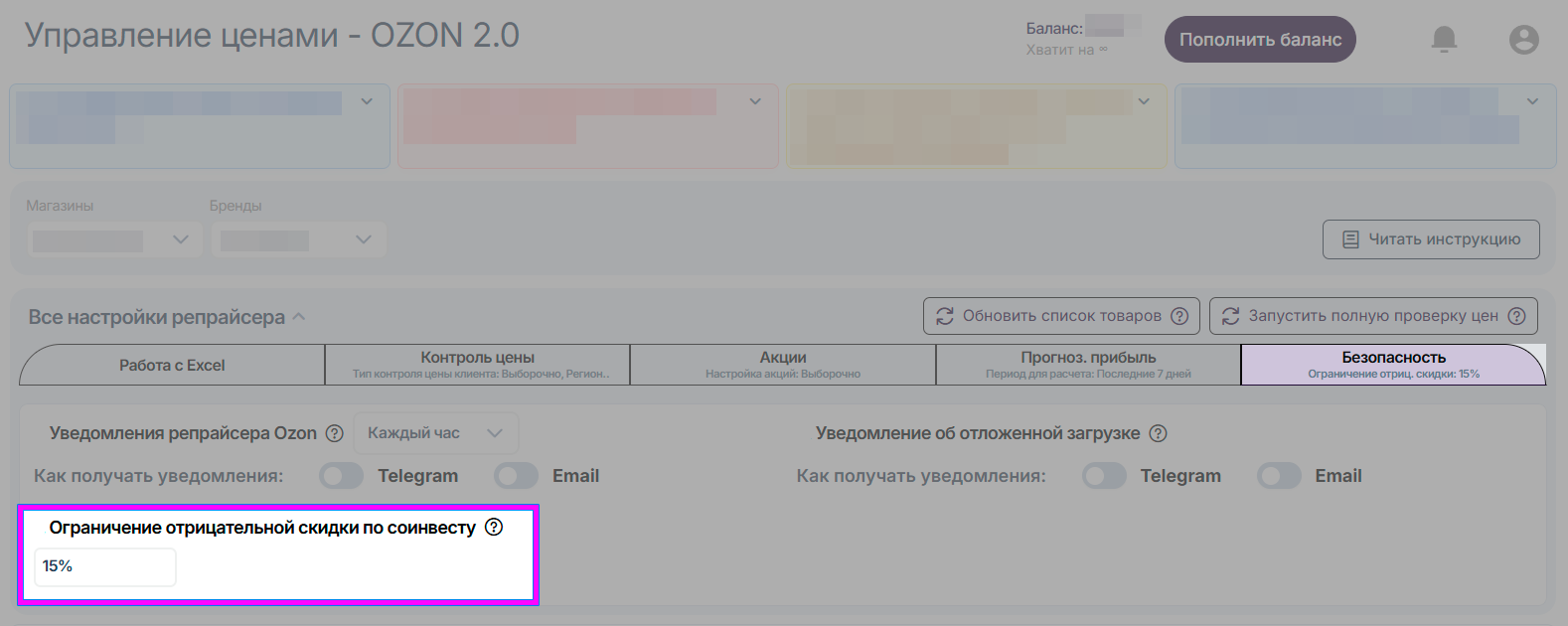Expand the rightmost gray-blue card chevron
This screenshot has width=1568, height=626.
pyautogui.click(x=1532, y=101)
